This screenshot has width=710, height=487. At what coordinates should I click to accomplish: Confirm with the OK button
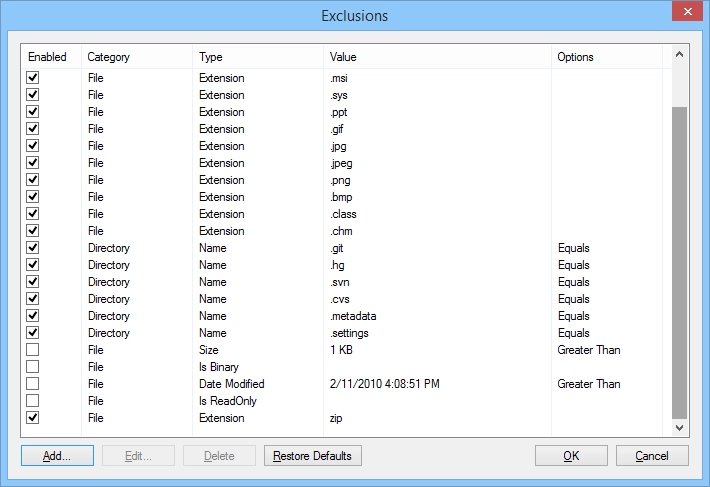tap(571, 455)
